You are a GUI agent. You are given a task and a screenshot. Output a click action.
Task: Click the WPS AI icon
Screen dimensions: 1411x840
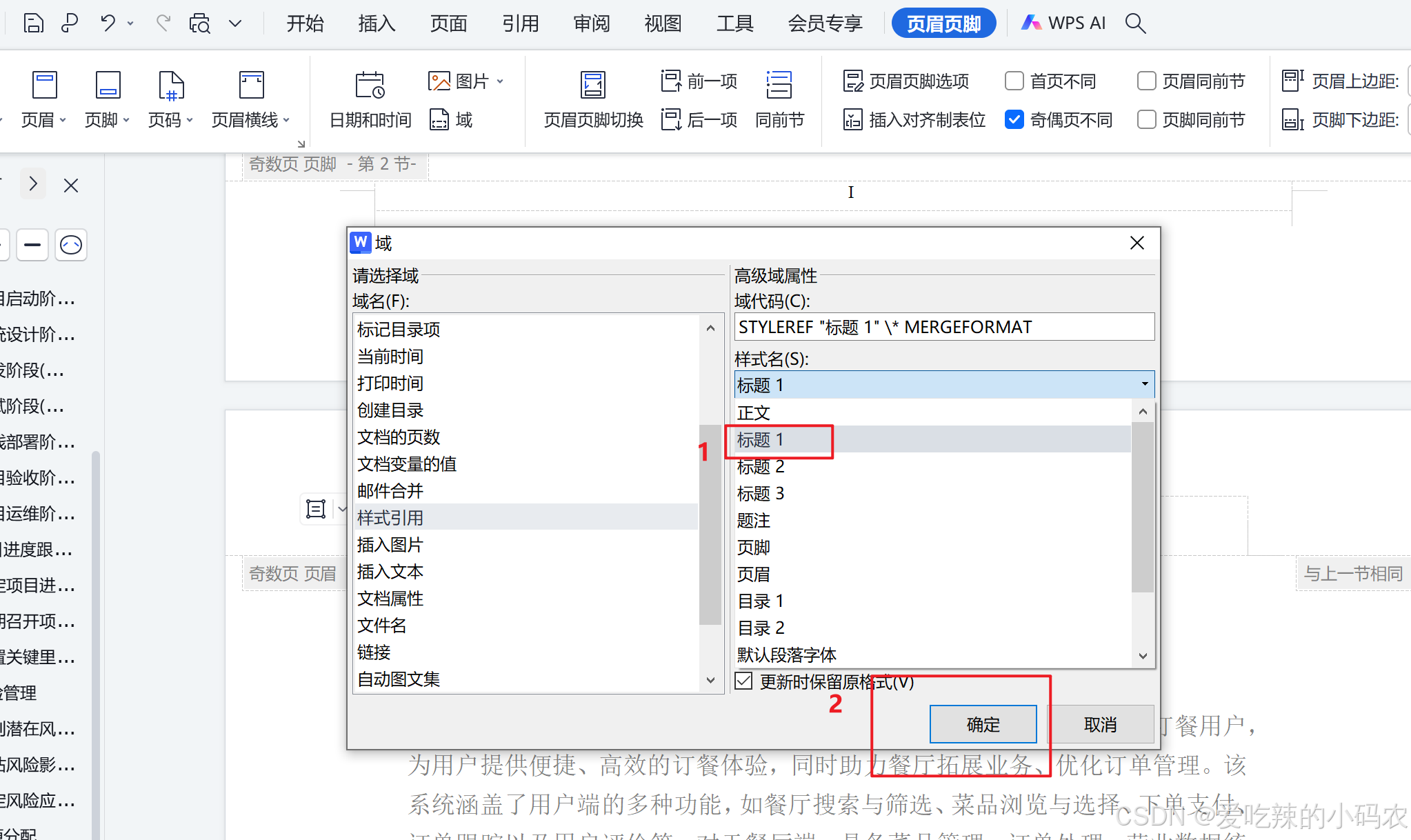1032,23
